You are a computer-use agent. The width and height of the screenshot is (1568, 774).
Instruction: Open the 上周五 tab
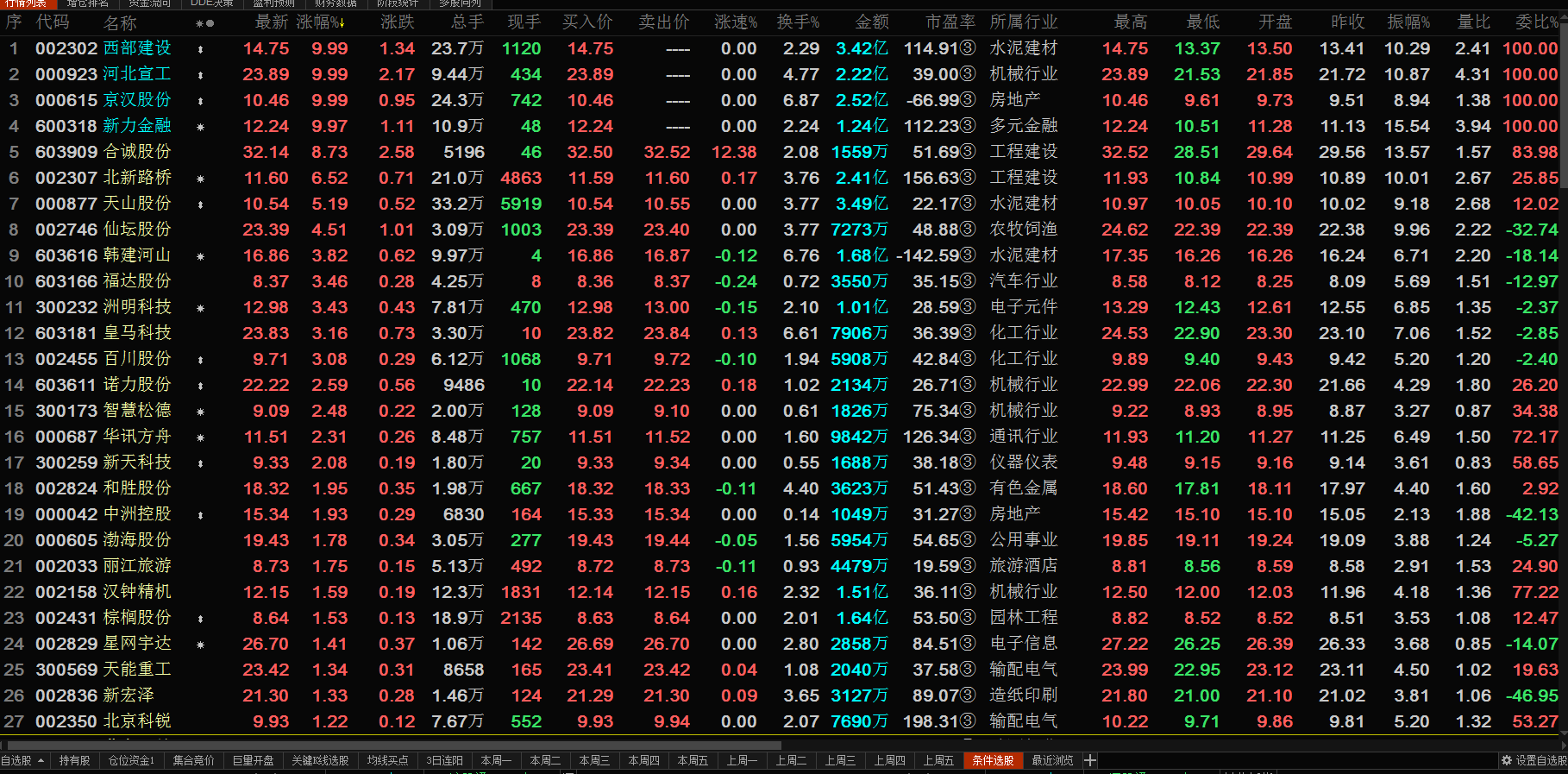pos(938,760)
